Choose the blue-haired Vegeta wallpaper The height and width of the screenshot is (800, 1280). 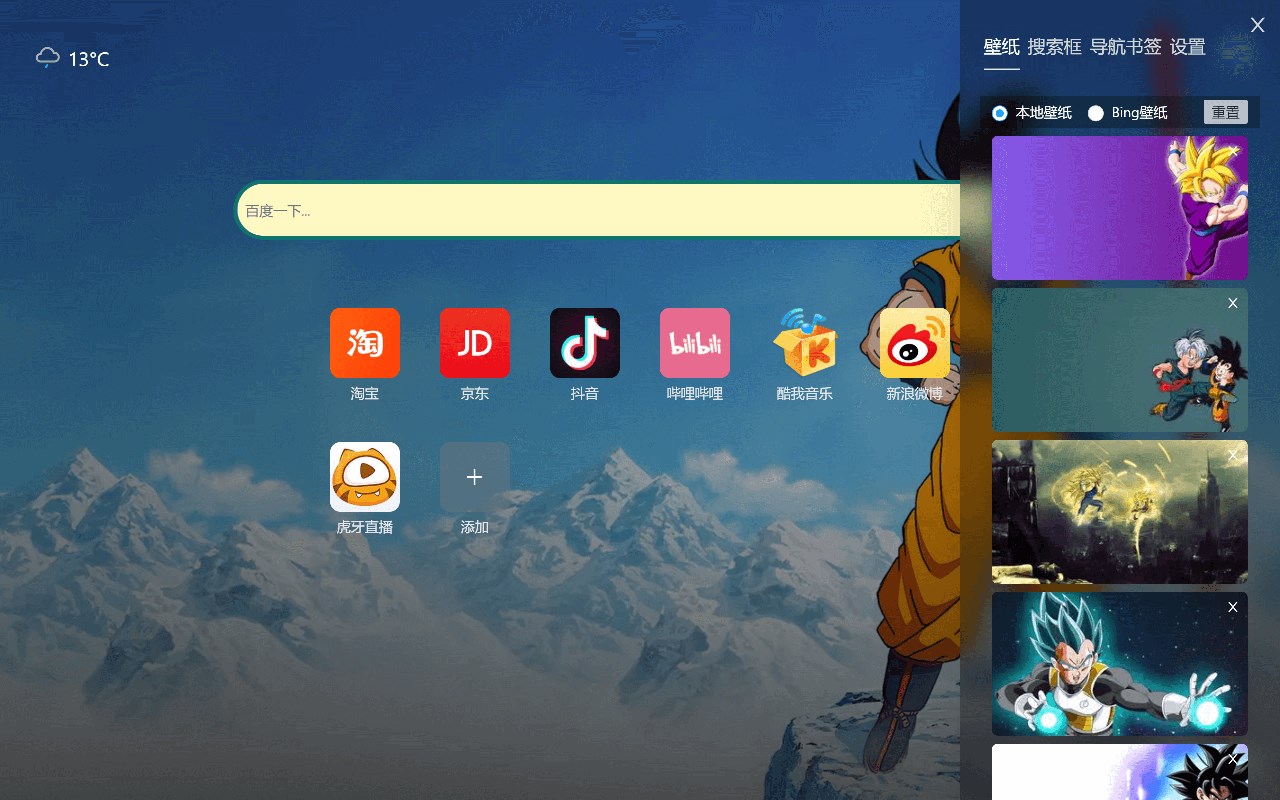click(1120, 664)
